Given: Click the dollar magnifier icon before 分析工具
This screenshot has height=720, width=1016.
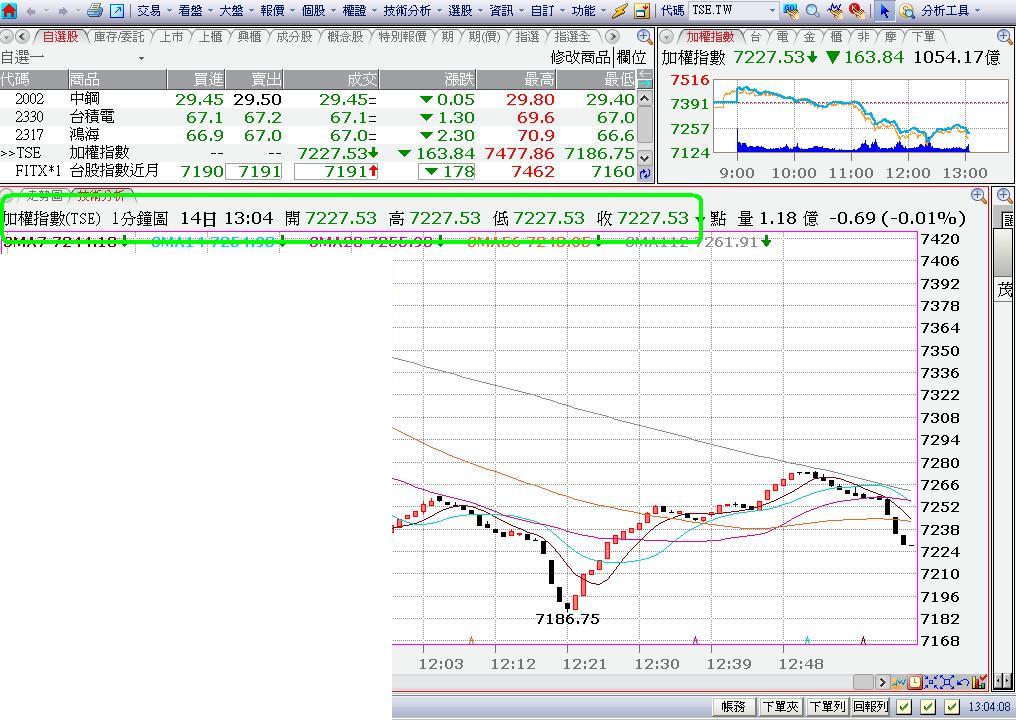Looking at the screenshot, I should tap(907, 11).
